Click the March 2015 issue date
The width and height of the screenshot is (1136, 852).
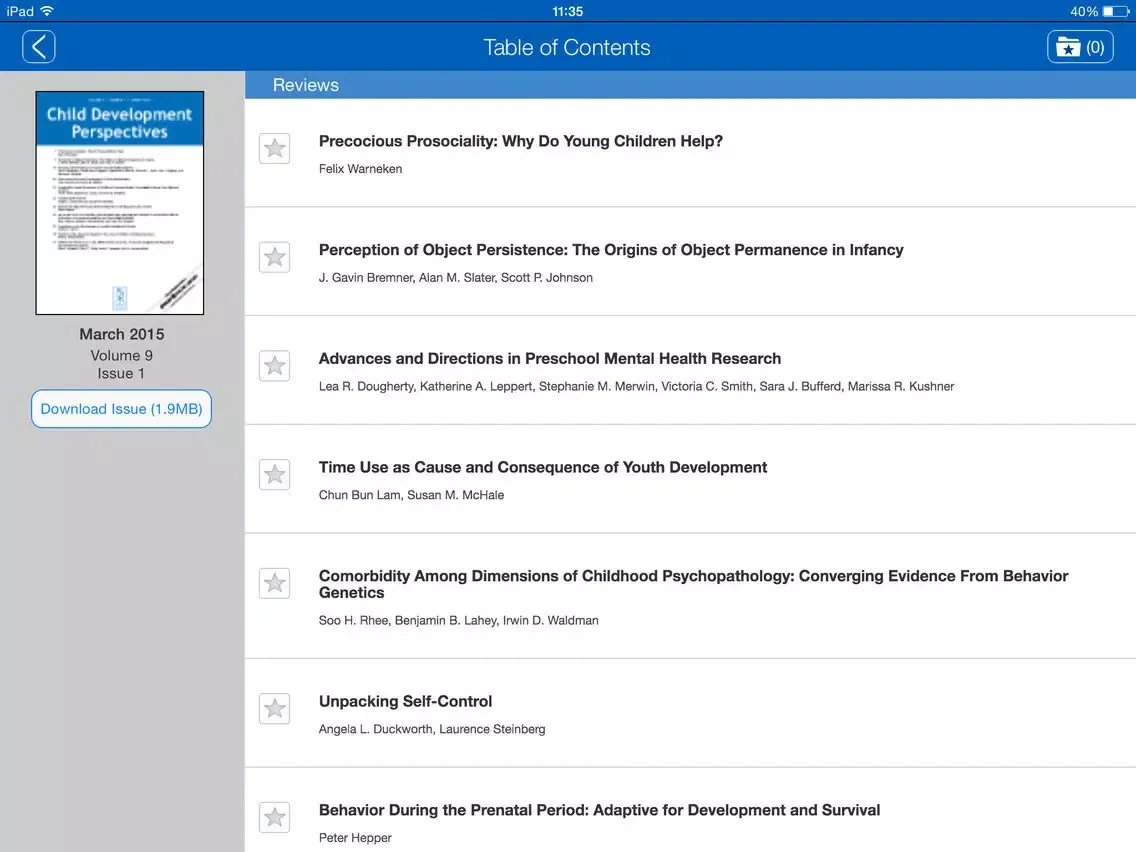click(x=122, y=334)
